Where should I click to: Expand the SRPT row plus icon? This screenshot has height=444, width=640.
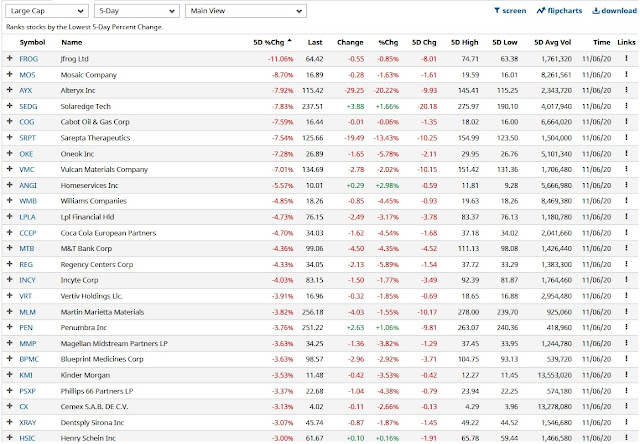pyautogui.click(x=10, y=137)
